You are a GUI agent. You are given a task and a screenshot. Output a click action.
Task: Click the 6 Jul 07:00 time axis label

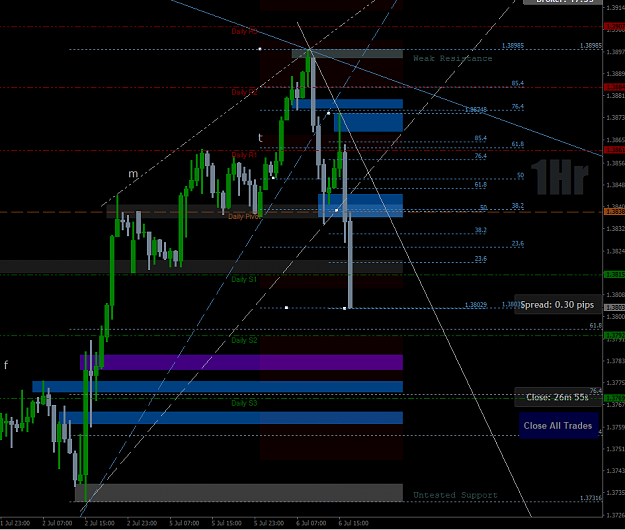point(311,523)
